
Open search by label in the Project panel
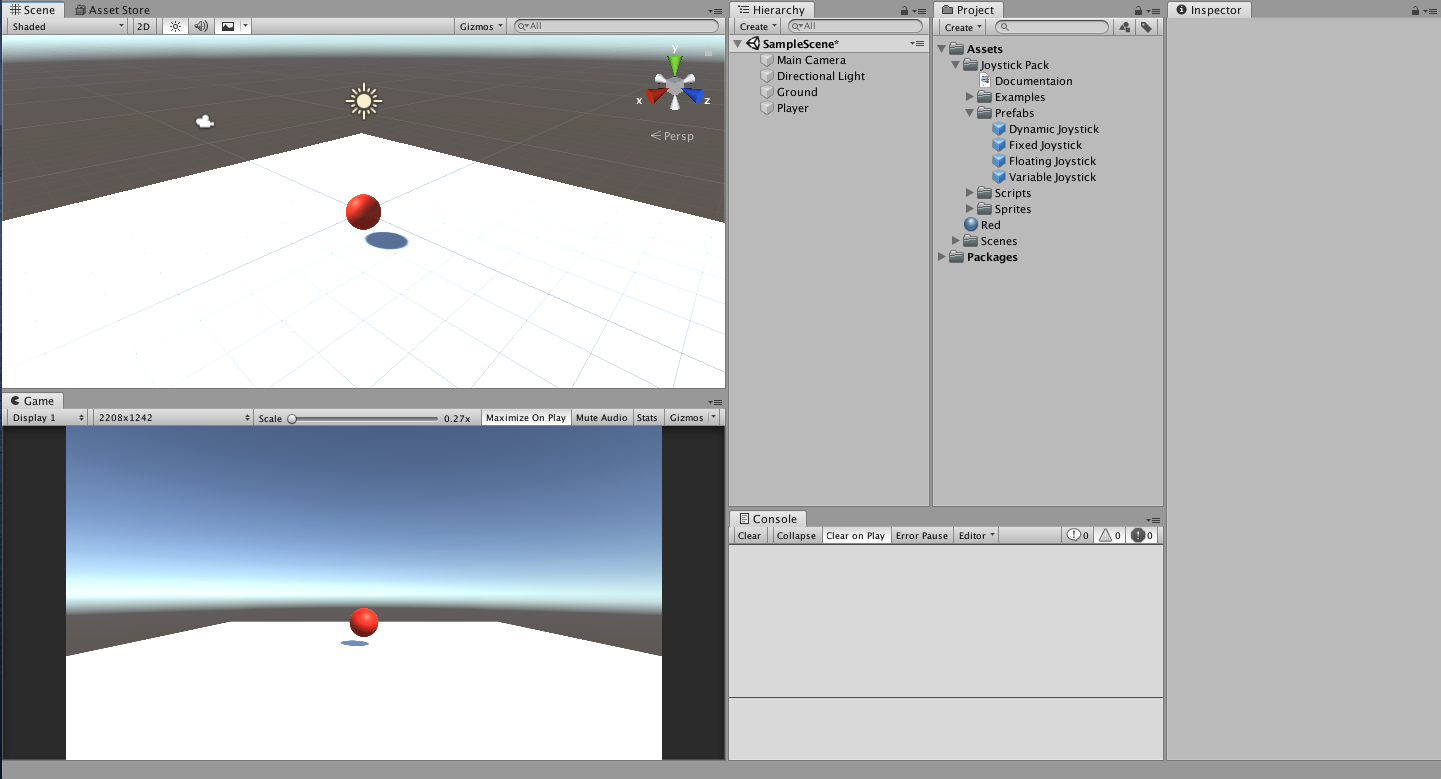coord(1146,27)
